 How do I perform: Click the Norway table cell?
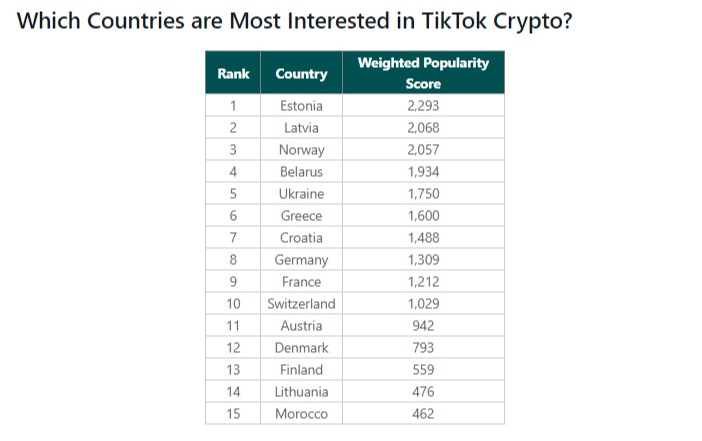301,150
